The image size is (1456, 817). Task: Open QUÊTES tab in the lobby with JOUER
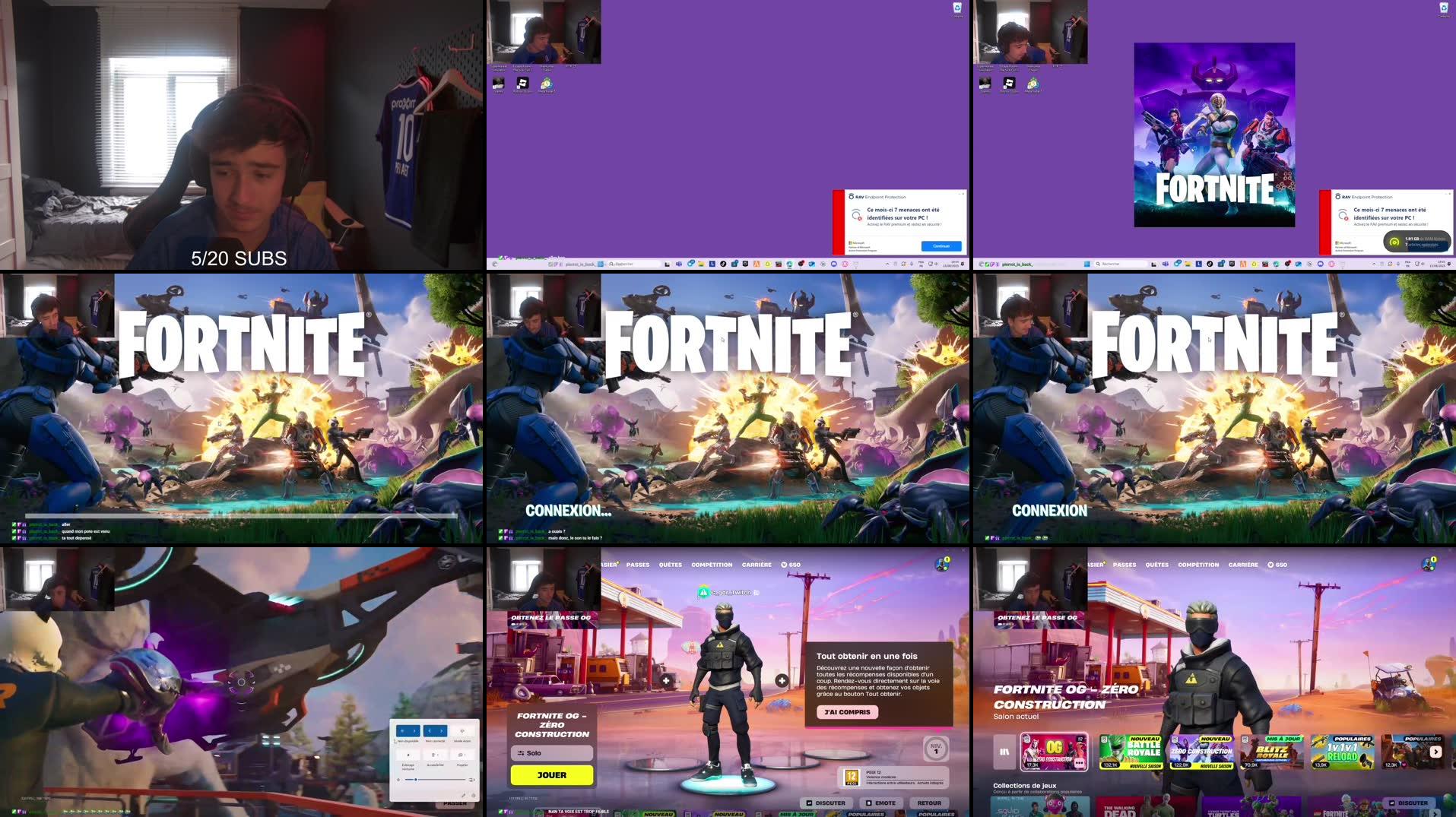click(671, 565)
